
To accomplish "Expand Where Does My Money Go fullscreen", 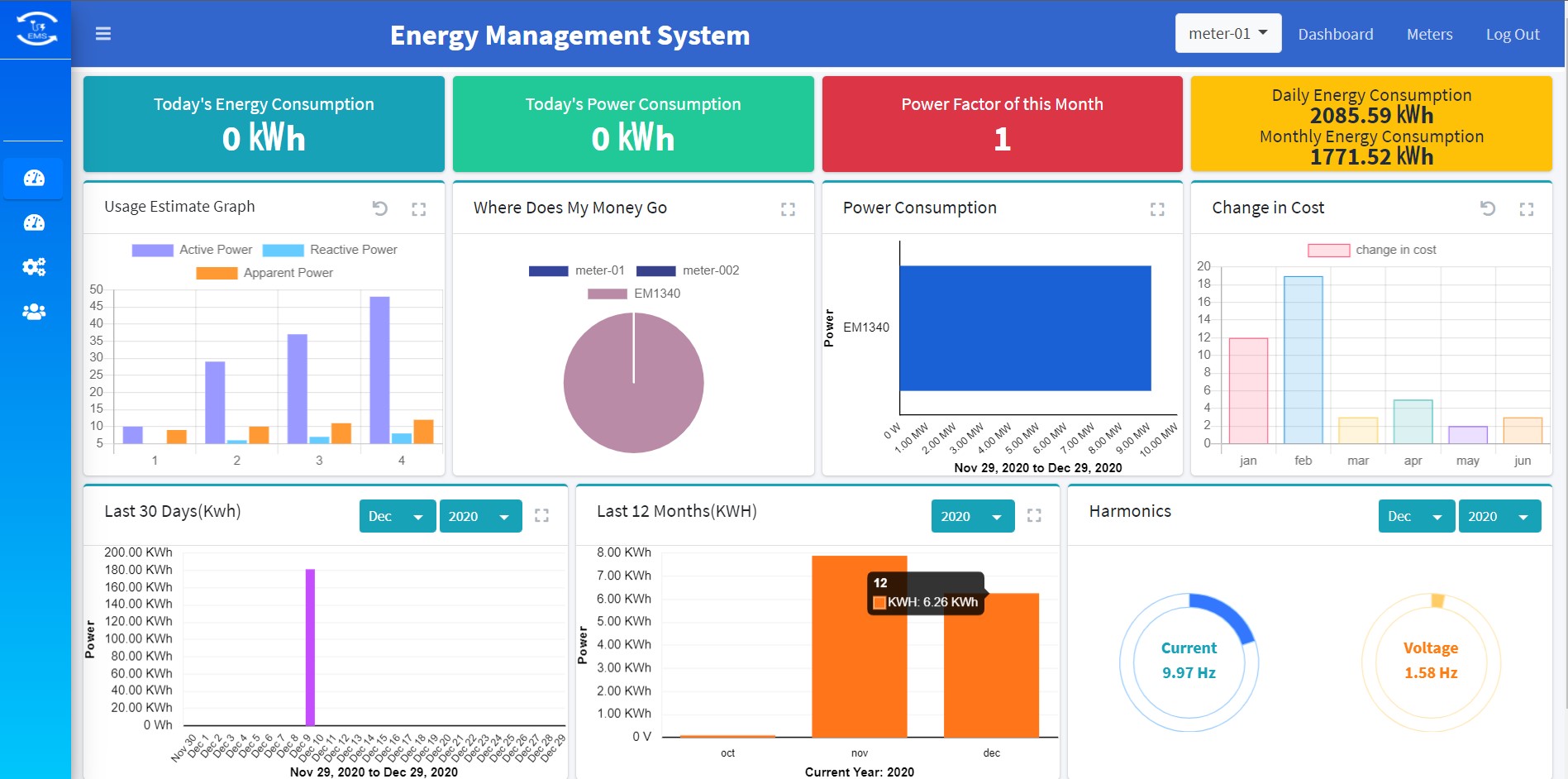I will pyautogui.click(x=788, y=209).
